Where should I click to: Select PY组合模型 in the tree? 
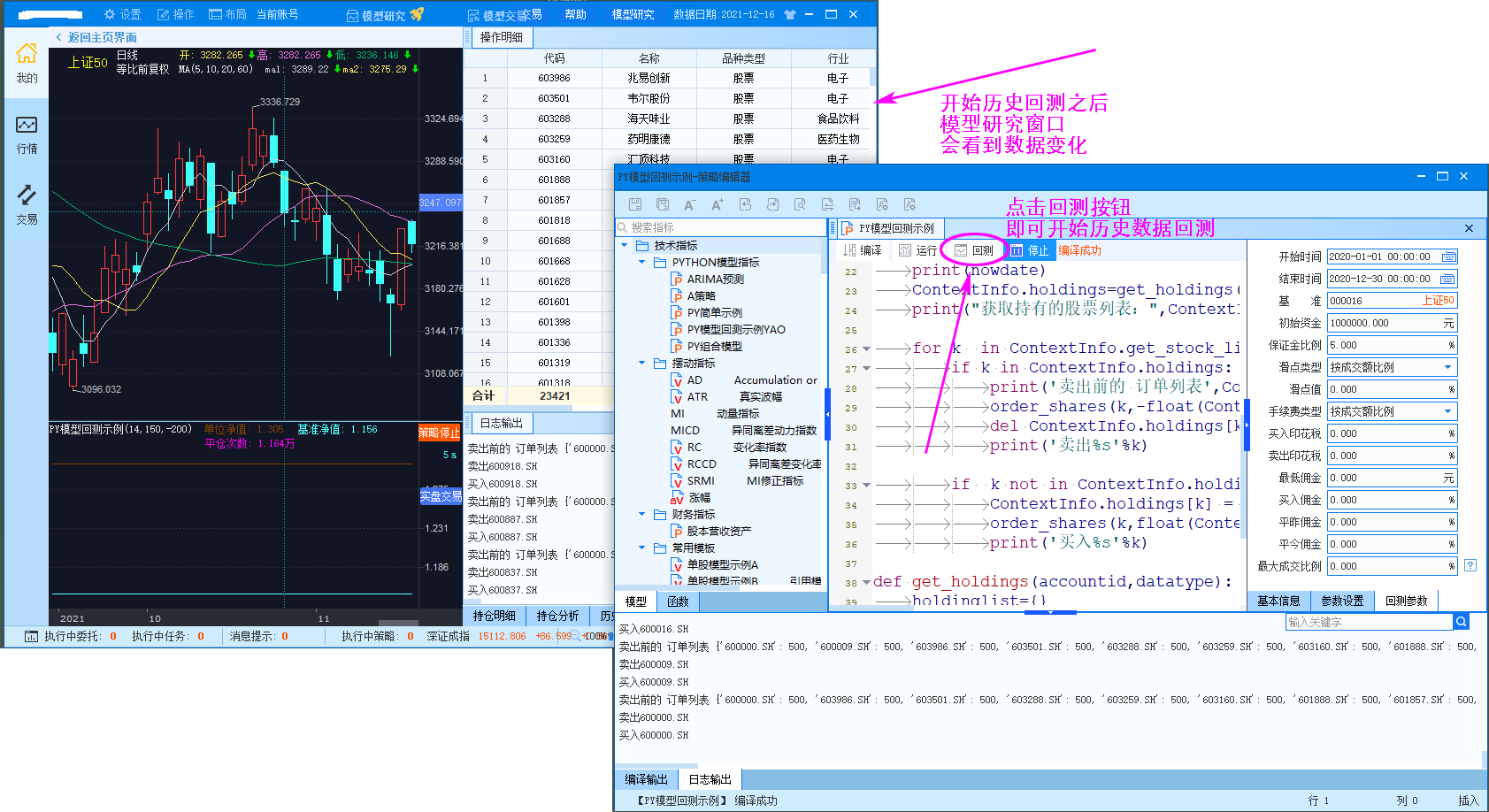tap(707, 347)
